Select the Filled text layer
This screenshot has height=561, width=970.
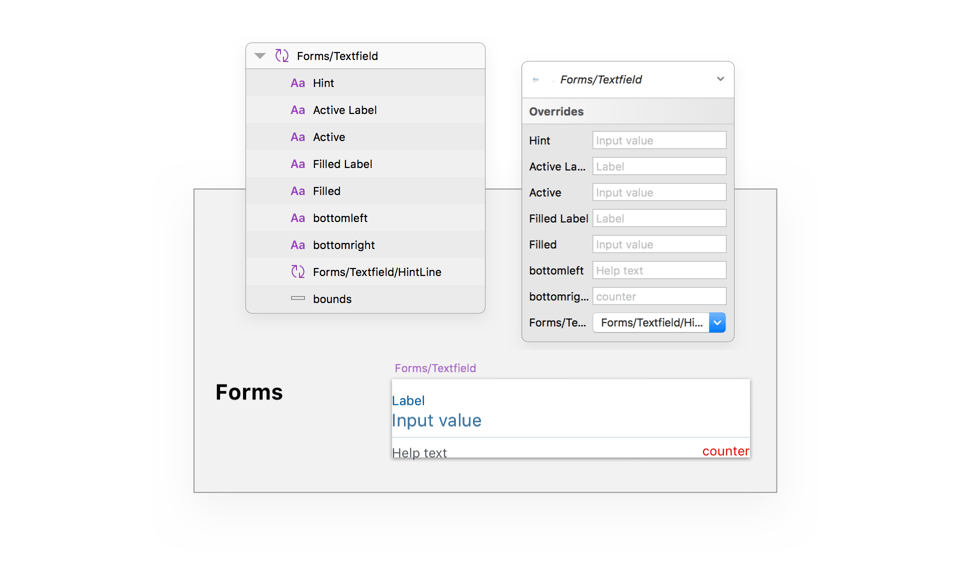(365, 191)
